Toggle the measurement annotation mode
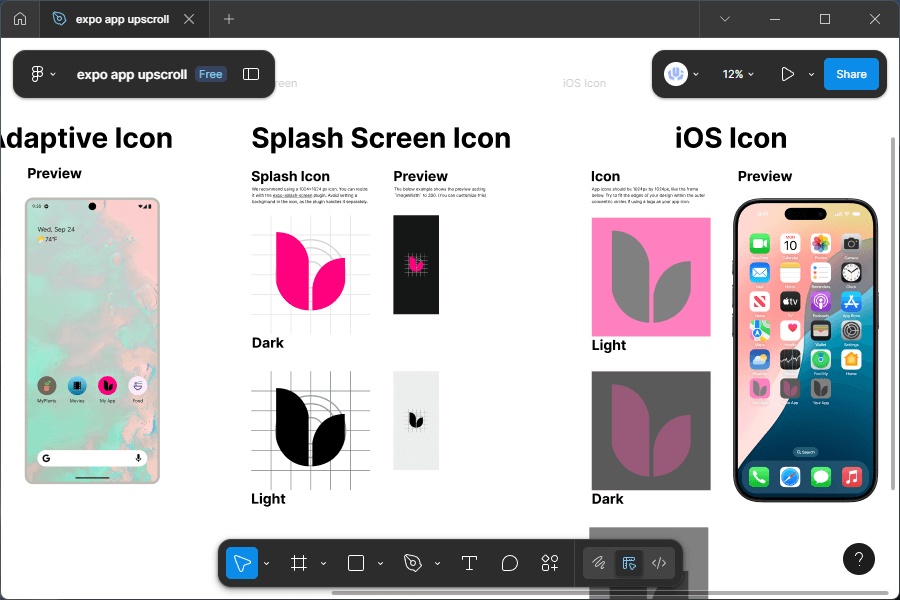This screenshot has height=600, width=900. [629, 562]
